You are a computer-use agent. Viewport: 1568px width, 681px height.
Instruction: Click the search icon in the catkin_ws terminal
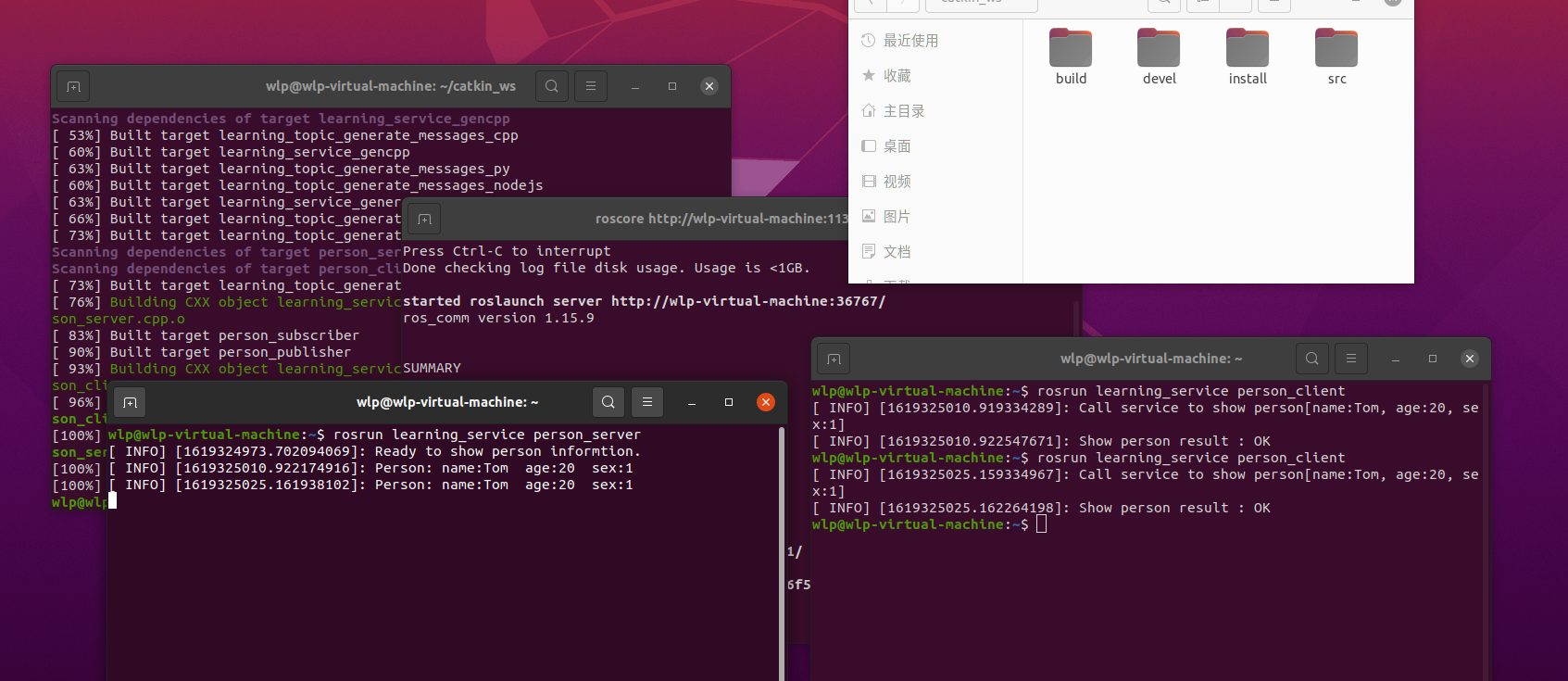point(552,86)
